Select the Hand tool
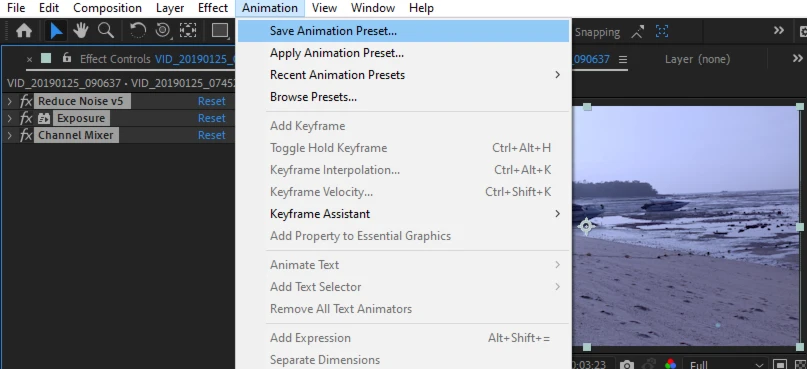Image resolution: width=807 pixels, height=369 pixels. coord(81,31)
